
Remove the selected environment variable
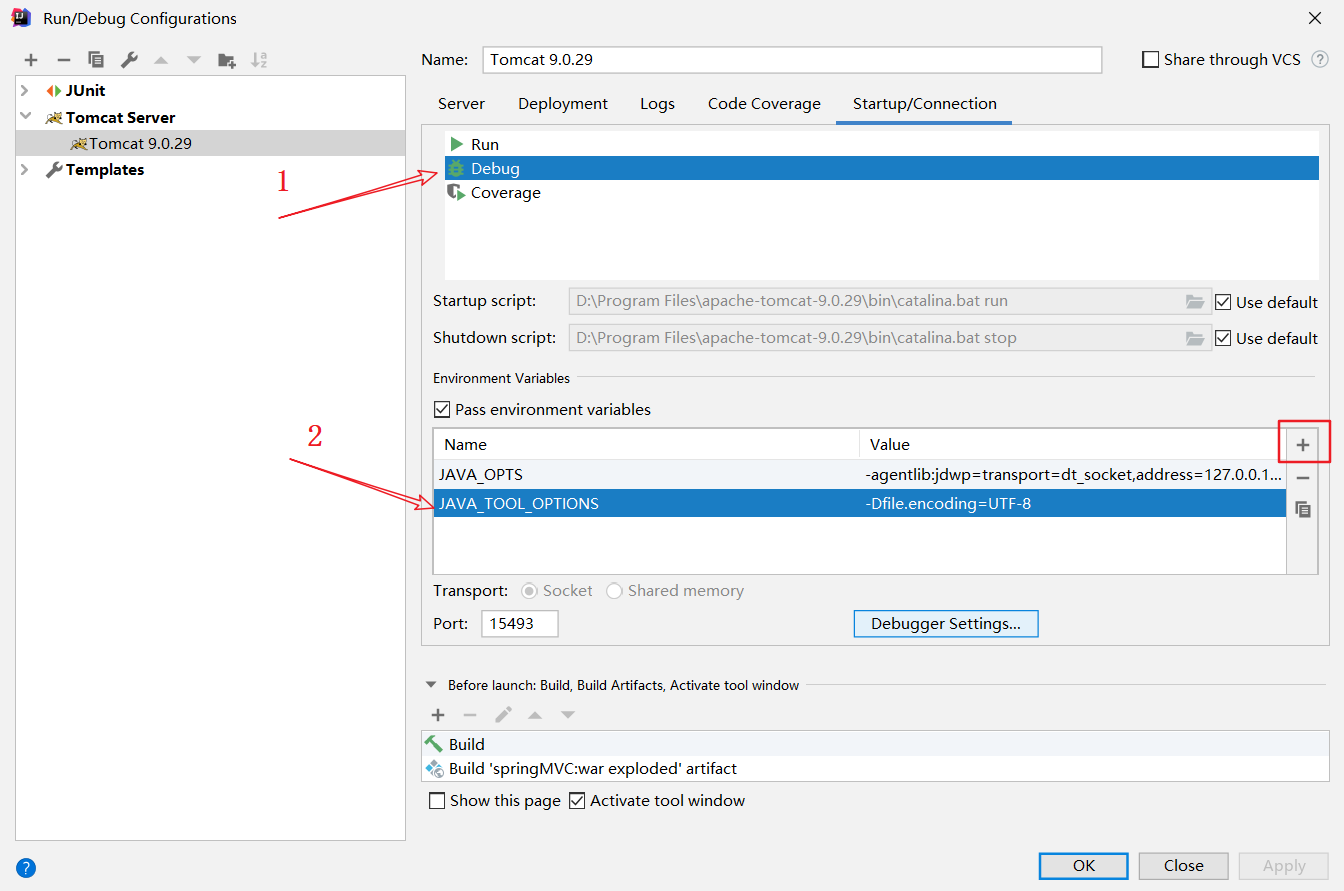[x=1302, y=478]
